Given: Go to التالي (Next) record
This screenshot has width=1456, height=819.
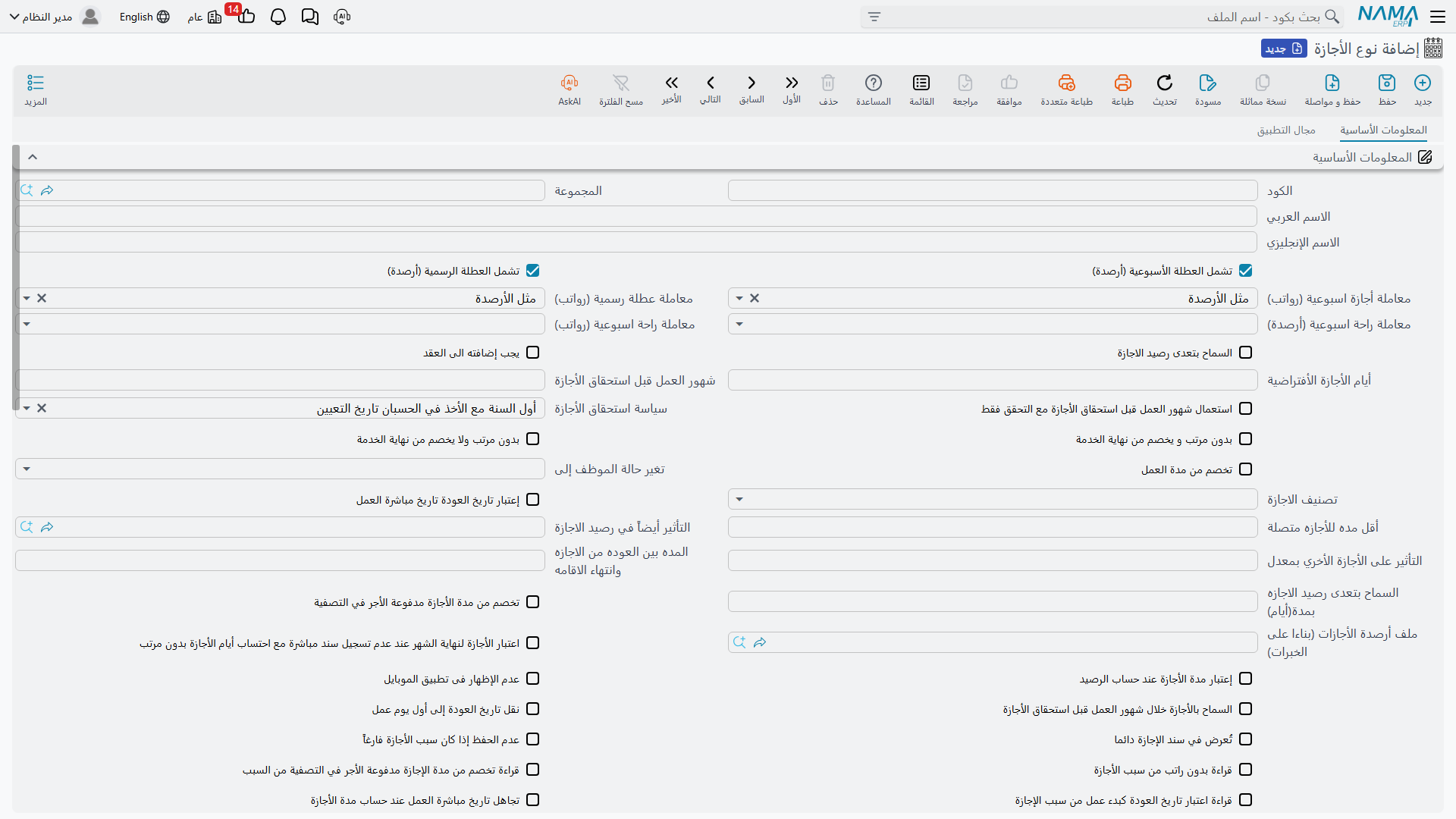Looking at the screenshot, I should (711, 83).
